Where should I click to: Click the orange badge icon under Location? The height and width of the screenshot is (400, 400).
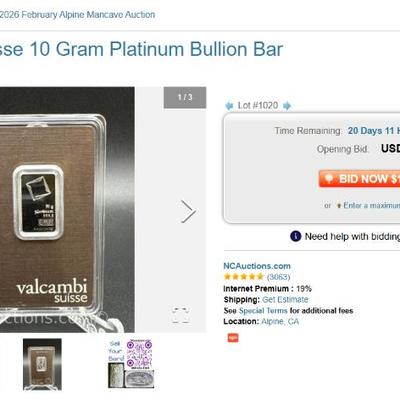tap(233, 338)
